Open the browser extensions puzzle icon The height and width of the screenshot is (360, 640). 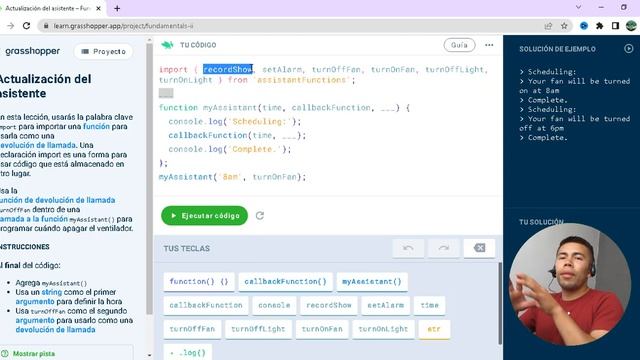tap(600, 26)
